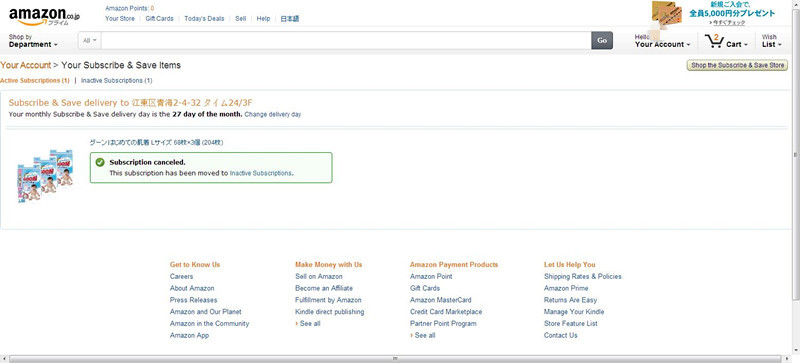Open Sell on Amazon footer link
Image resolution: width=800 pixels, height=363 pixels.
point(319,276)
